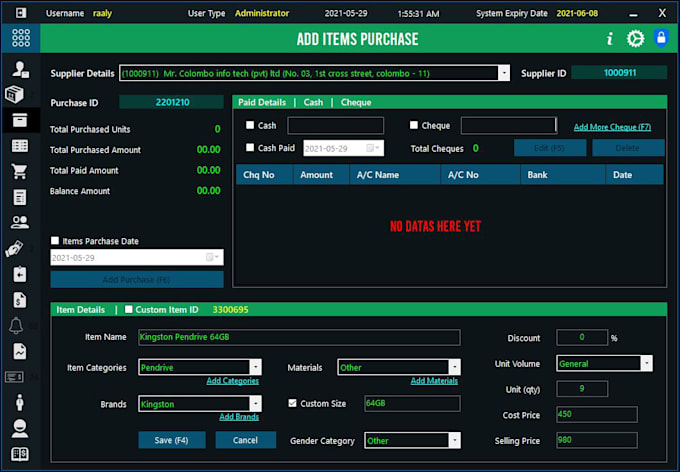
Task: Open the Add Categories link
Action: coord(232,380)
